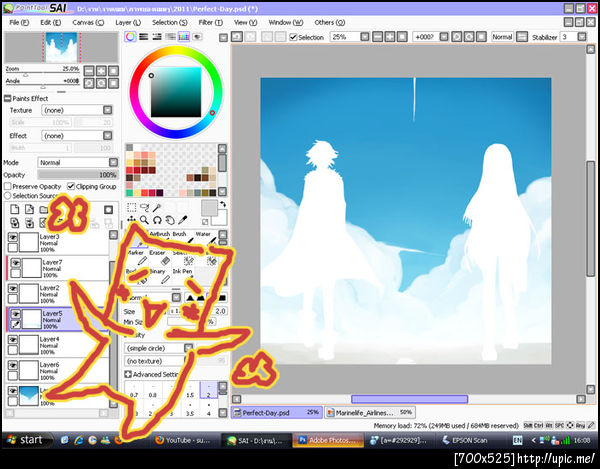Create a new layer folder
600x469 pixels.
[44, 209]
